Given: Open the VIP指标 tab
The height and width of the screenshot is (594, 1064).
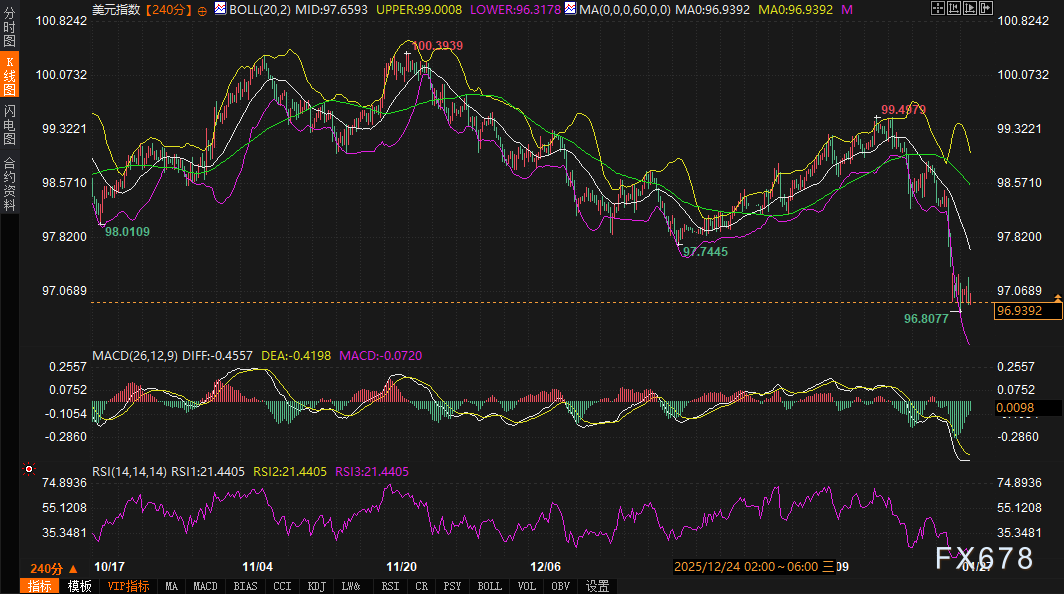Looking at the screenshot, I should 128,586.
